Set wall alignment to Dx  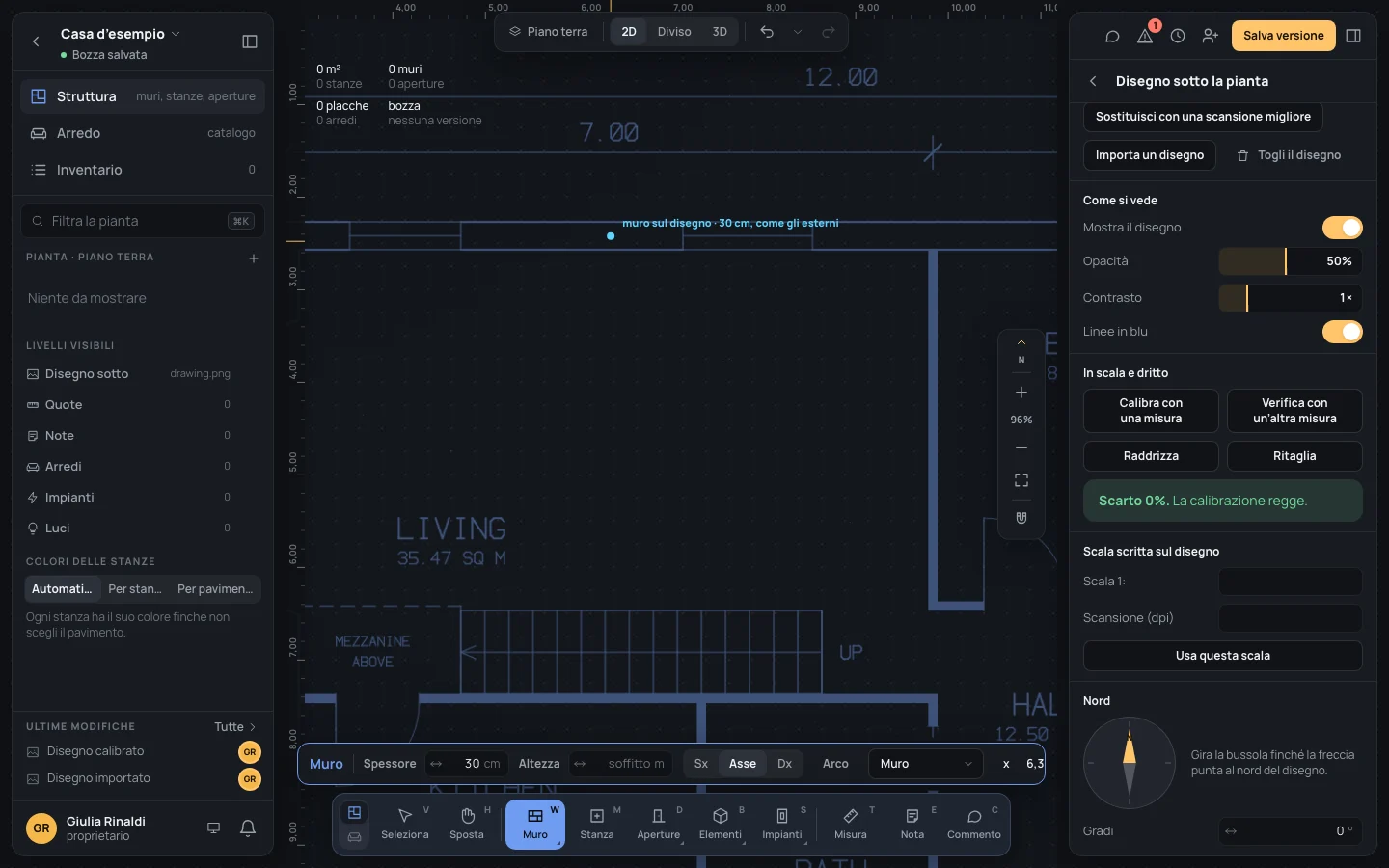(x=785, y=764)
